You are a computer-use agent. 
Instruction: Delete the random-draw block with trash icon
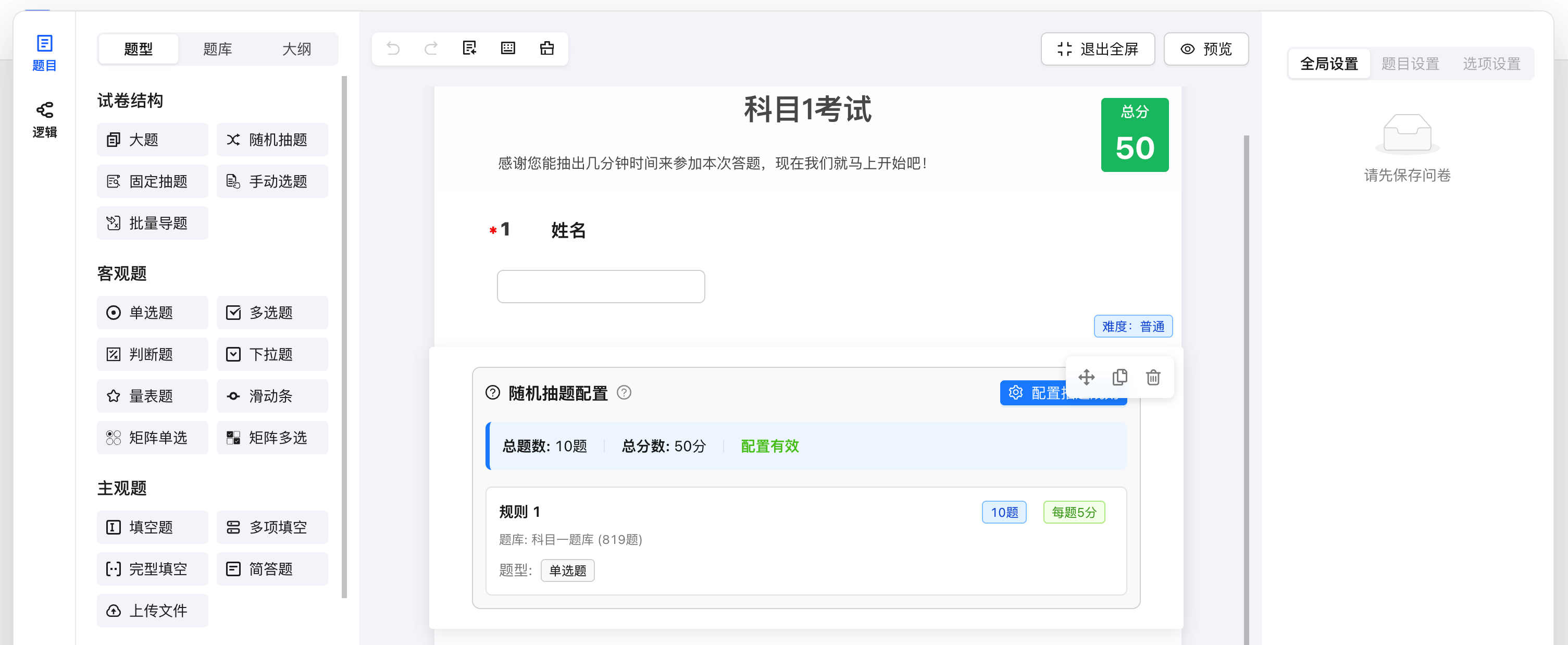(1153, 377)
